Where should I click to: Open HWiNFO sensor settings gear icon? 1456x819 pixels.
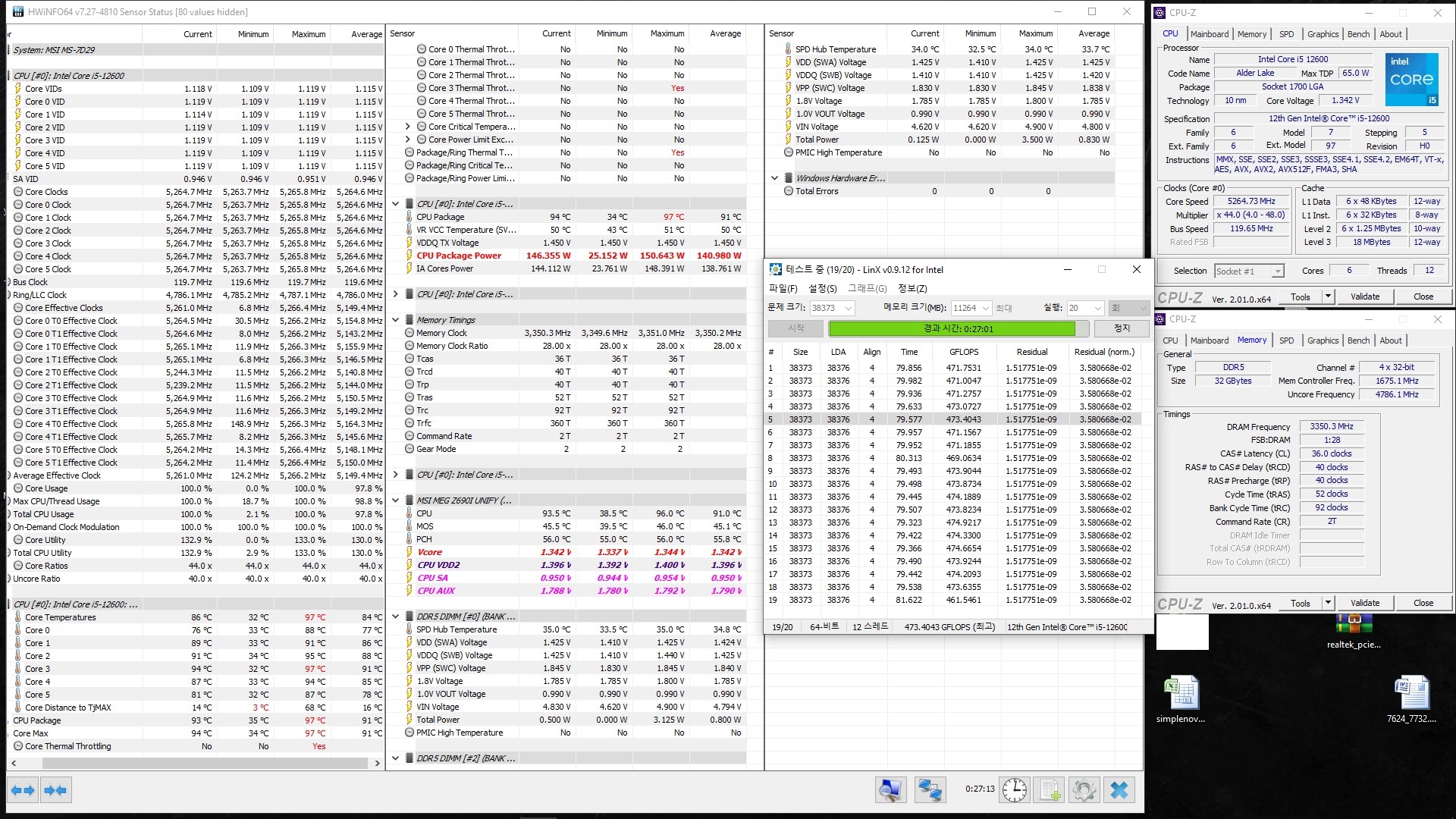pyautogui.click(x=1084, y=790)
